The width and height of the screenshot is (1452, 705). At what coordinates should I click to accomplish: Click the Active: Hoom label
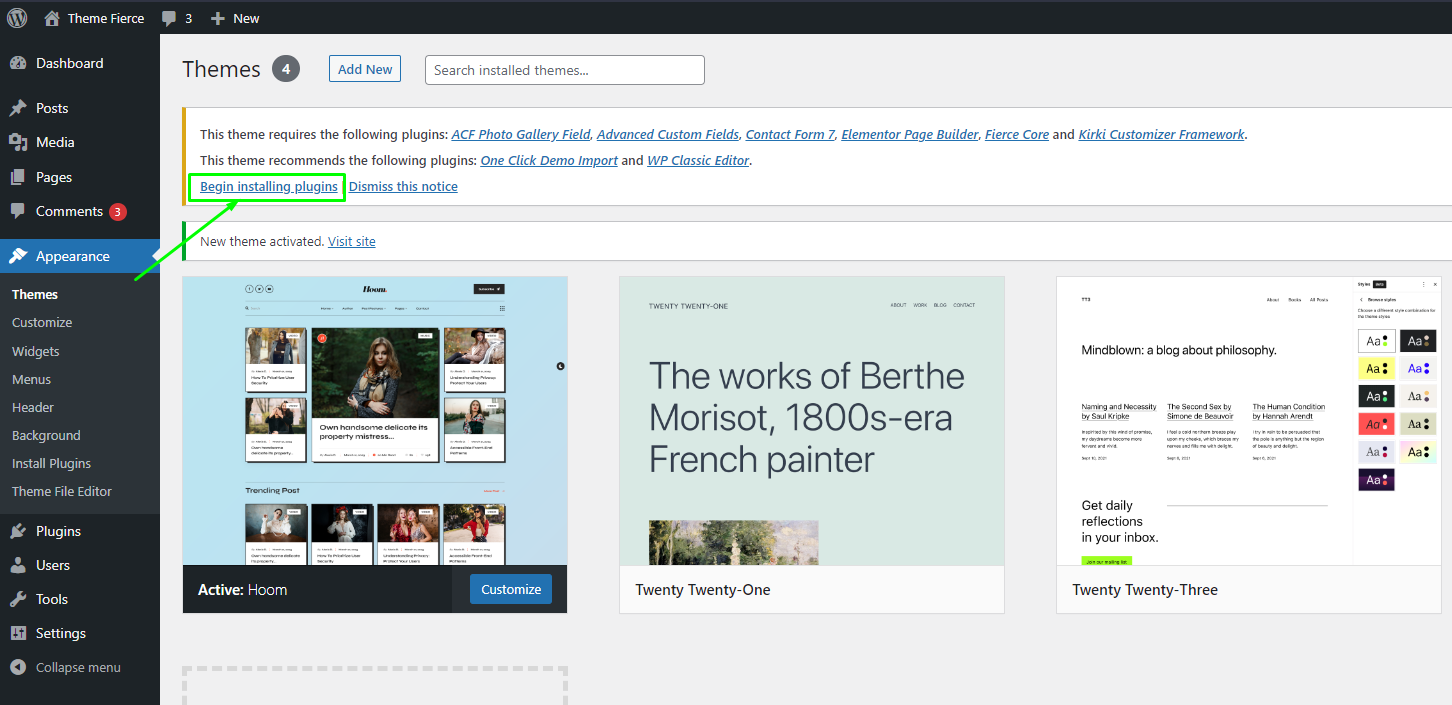click(x=243, y=590)
